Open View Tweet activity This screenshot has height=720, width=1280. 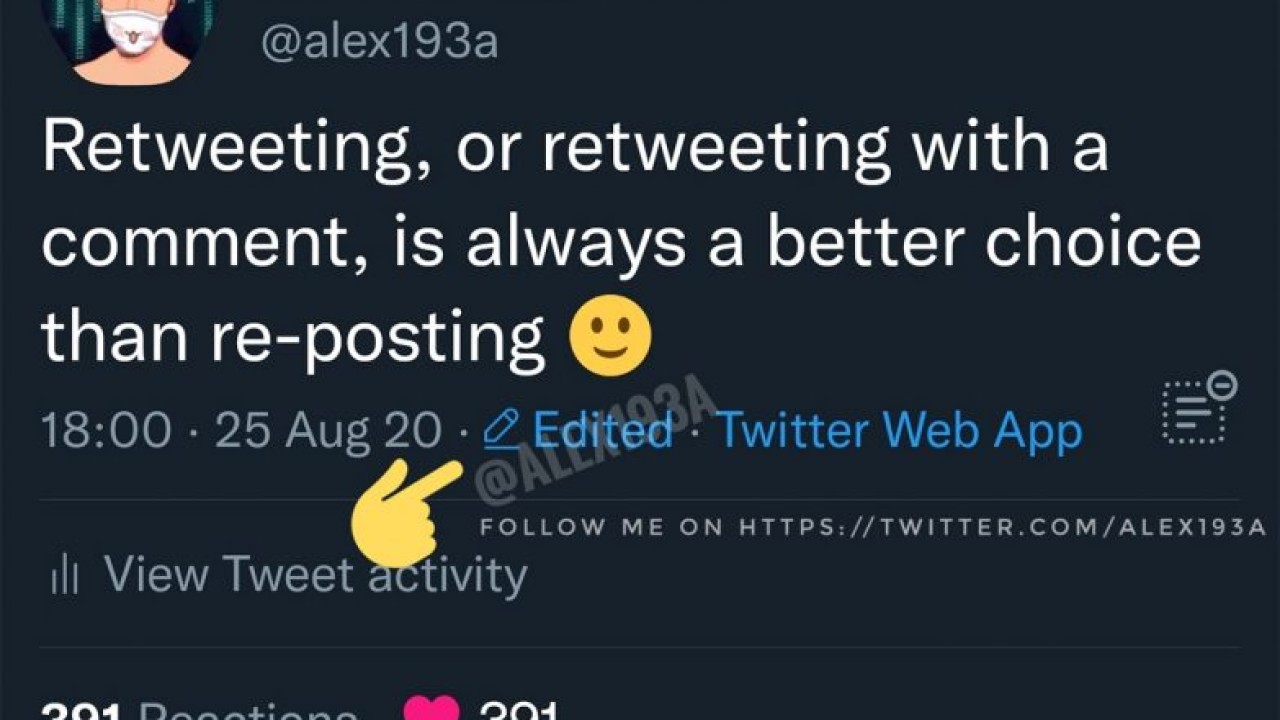tap(314, 575)
